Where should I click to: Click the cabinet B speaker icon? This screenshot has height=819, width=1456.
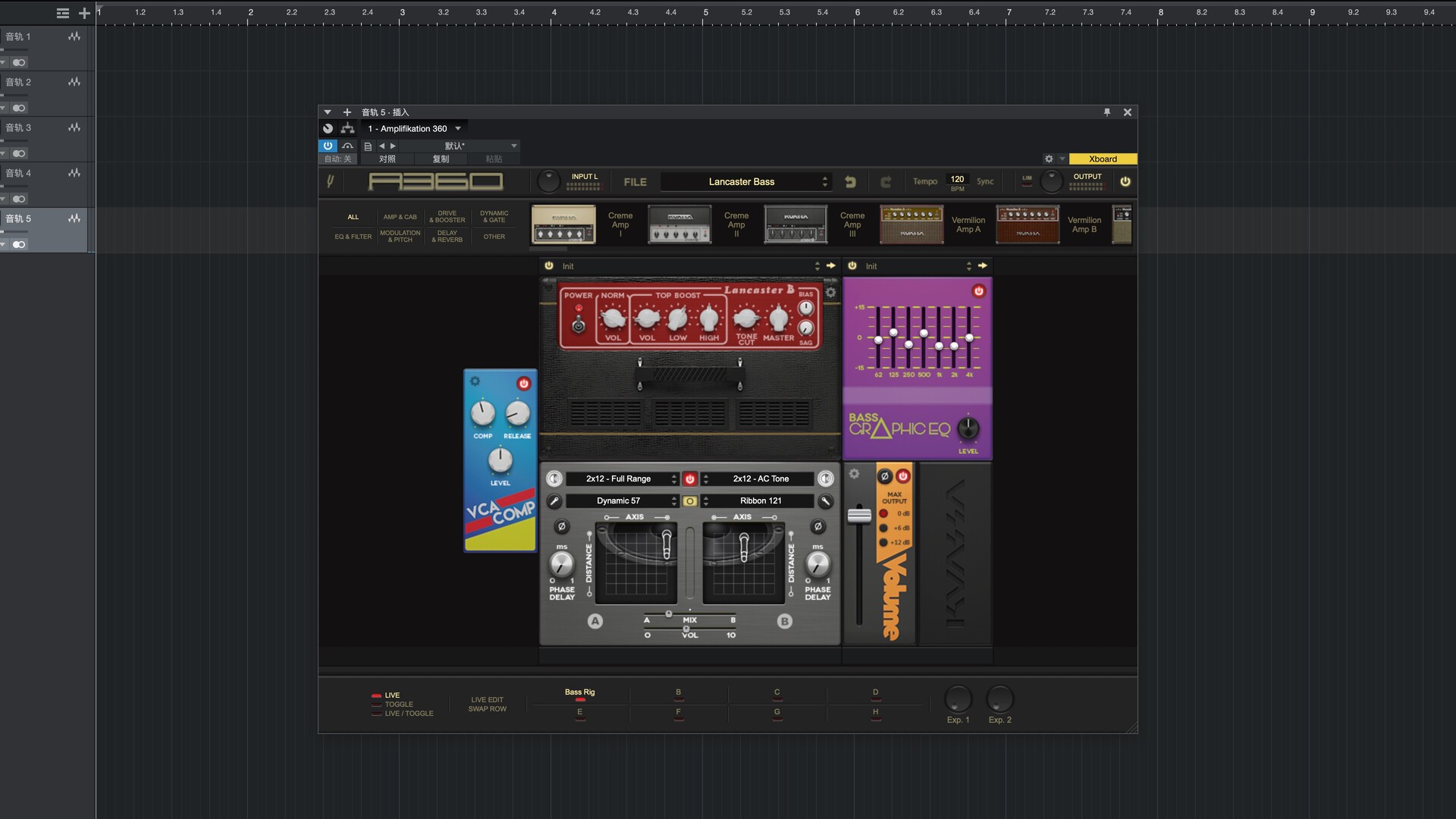pyautogui.click(x=825, y=479)
